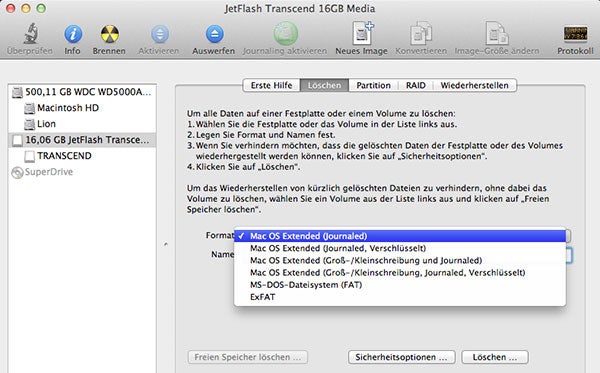Viewport: 600px width, 373px height.
Task: Click the Überprüfen microscope icon
Action: pos(30,33)
